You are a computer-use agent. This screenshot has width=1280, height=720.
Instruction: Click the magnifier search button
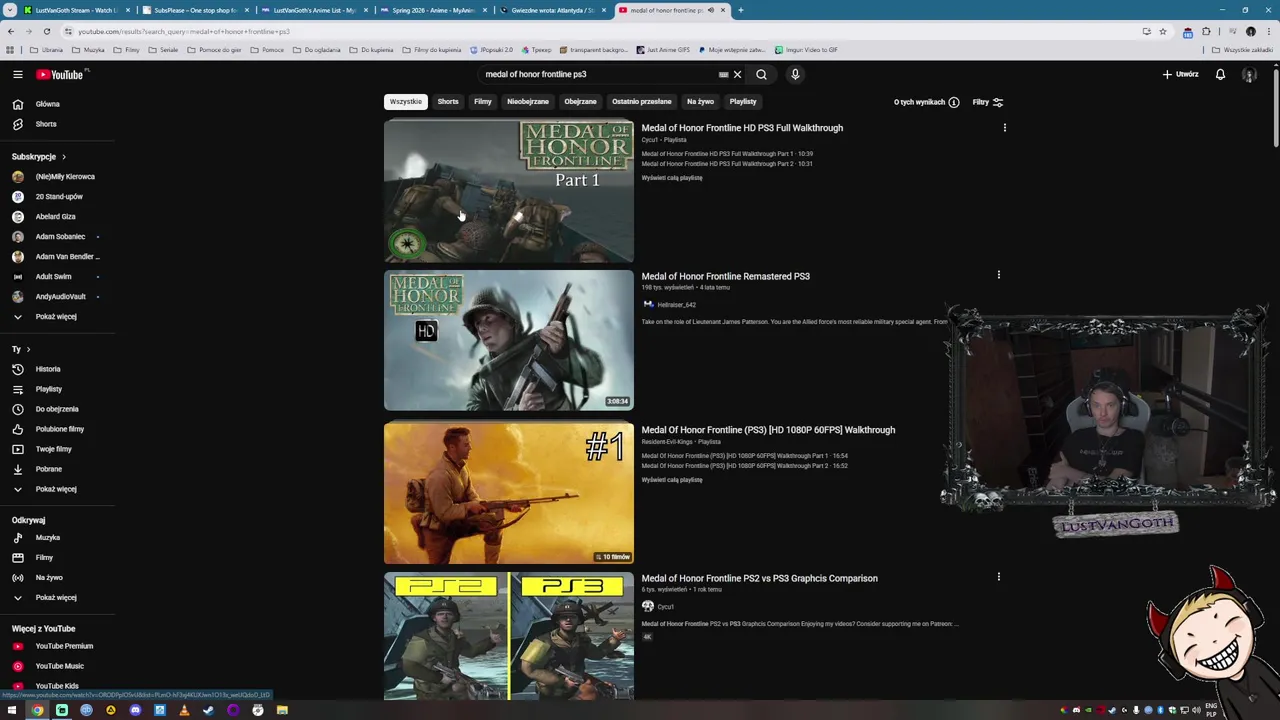pyautogui.click(x=761, y=74)
